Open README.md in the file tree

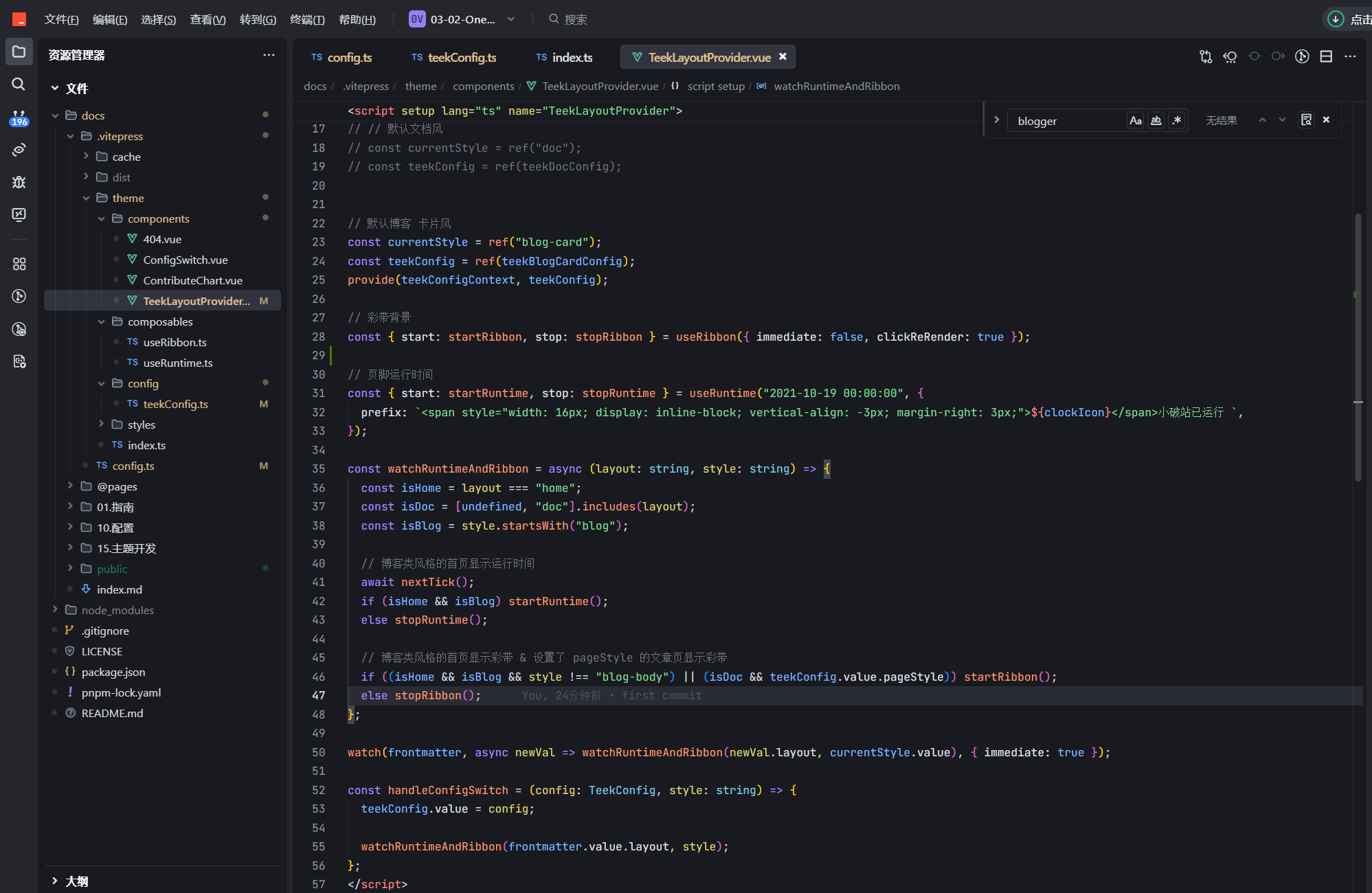pyautogui.click(x=112, y=713)
